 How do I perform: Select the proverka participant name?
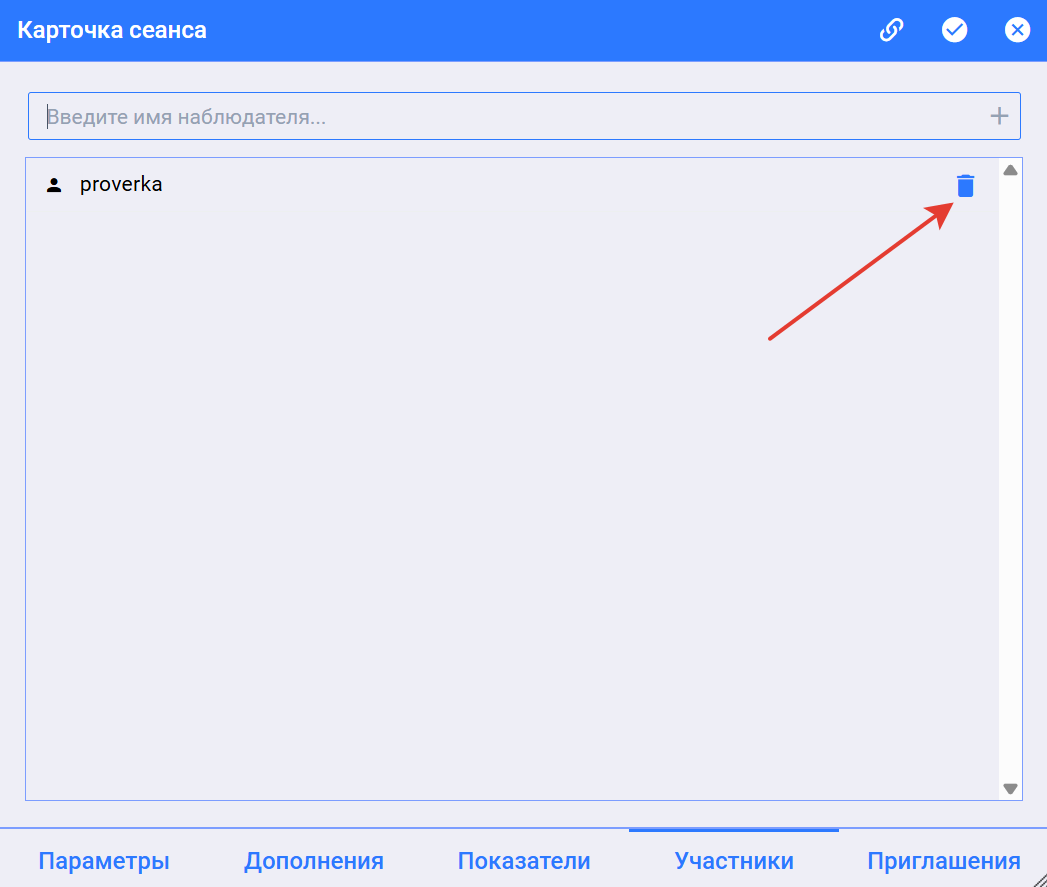[121, 185]
